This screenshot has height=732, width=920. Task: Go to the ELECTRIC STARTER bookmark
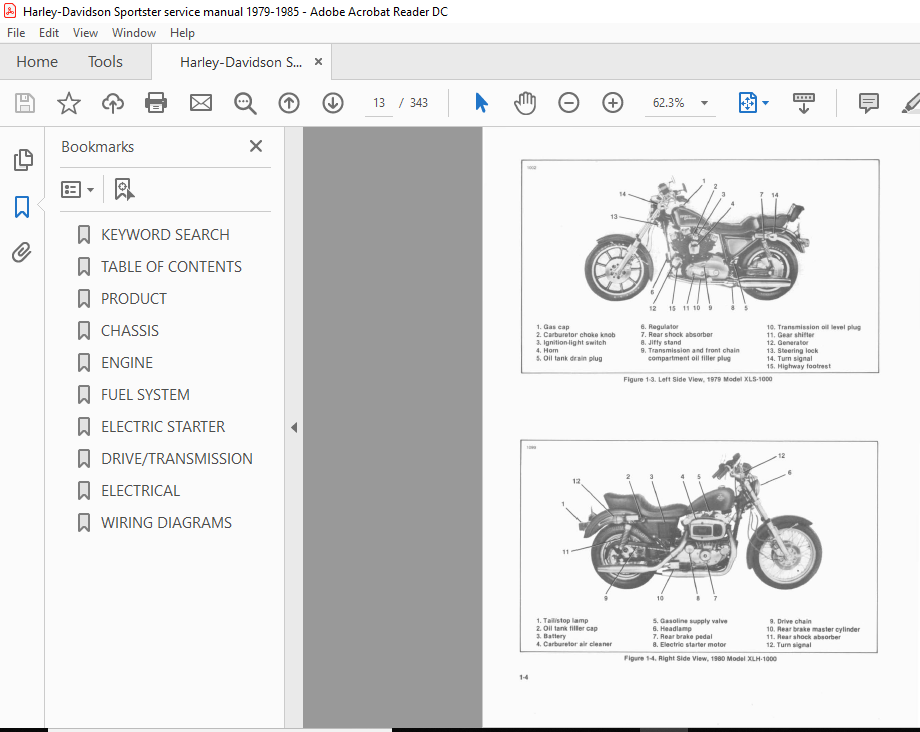[163, 426]
